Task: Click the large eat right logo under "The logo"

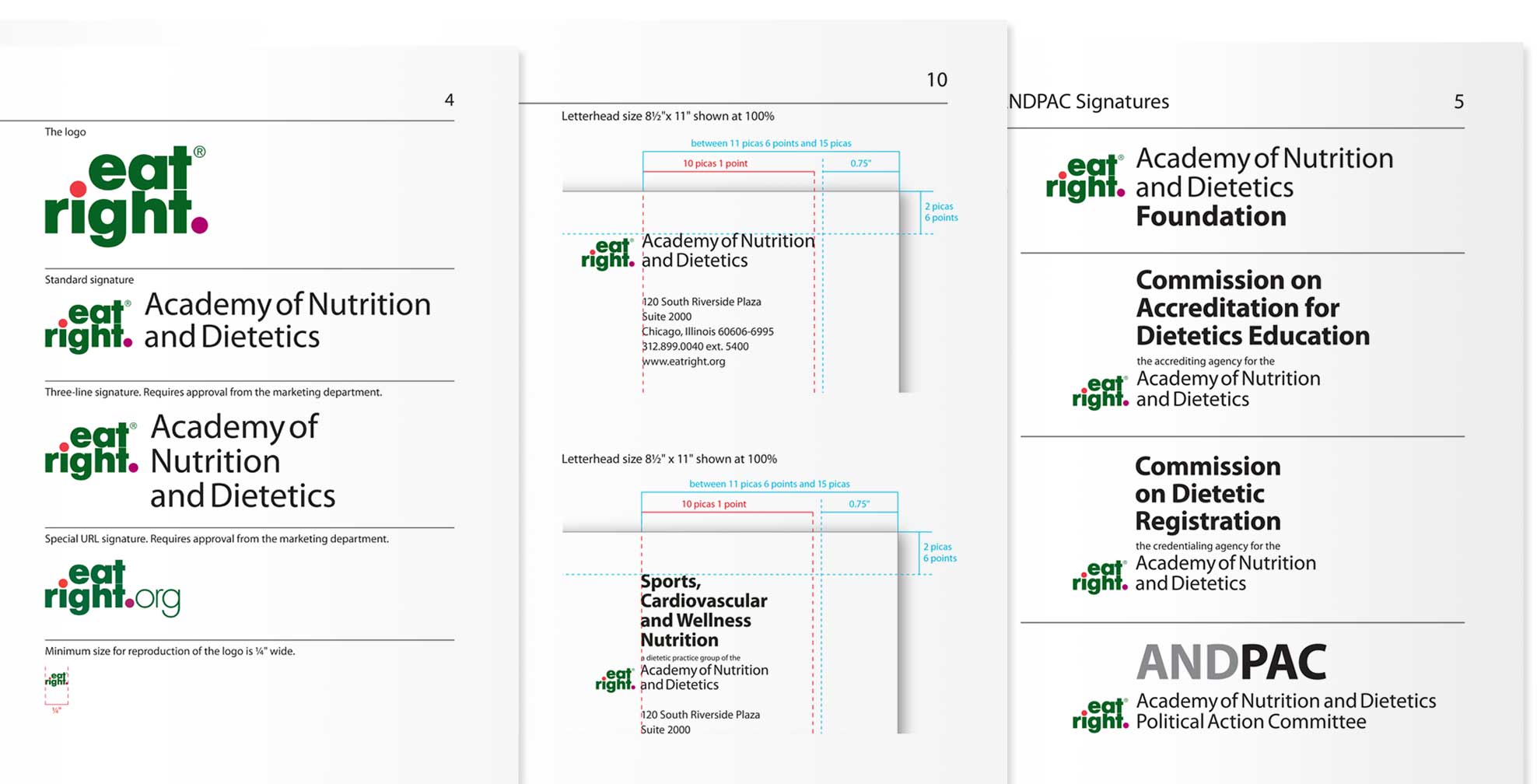Action: 126,196
